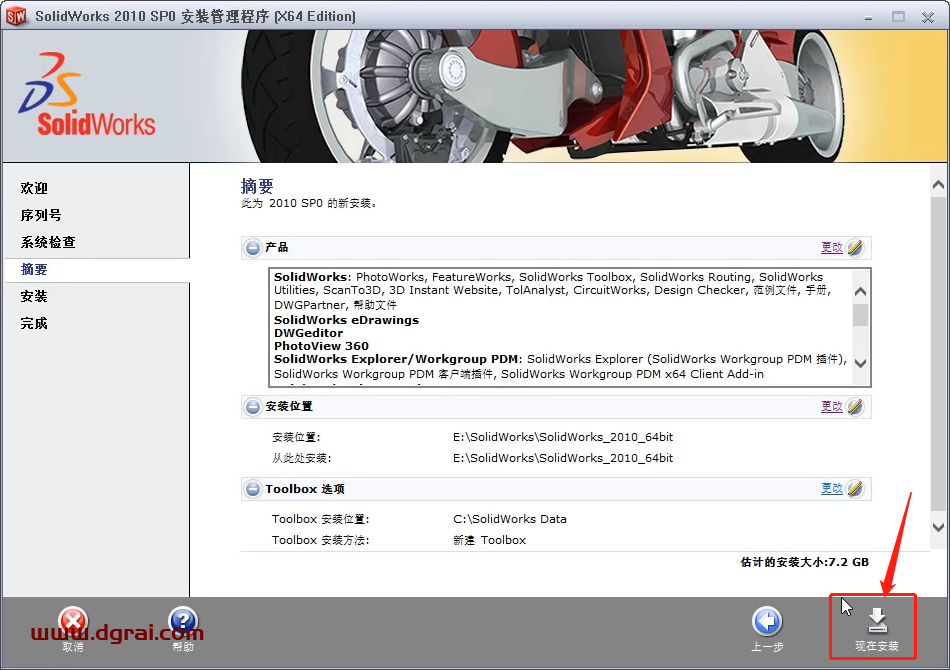Click 'SolidWorks Explorer/Workgroup PDM' entry
The width and height of the screenshot is (950, 670).
tap(397, 359)
